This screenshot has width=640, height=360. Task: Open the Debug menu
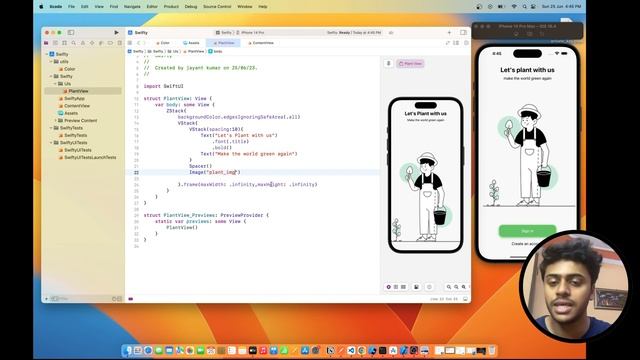191,7
